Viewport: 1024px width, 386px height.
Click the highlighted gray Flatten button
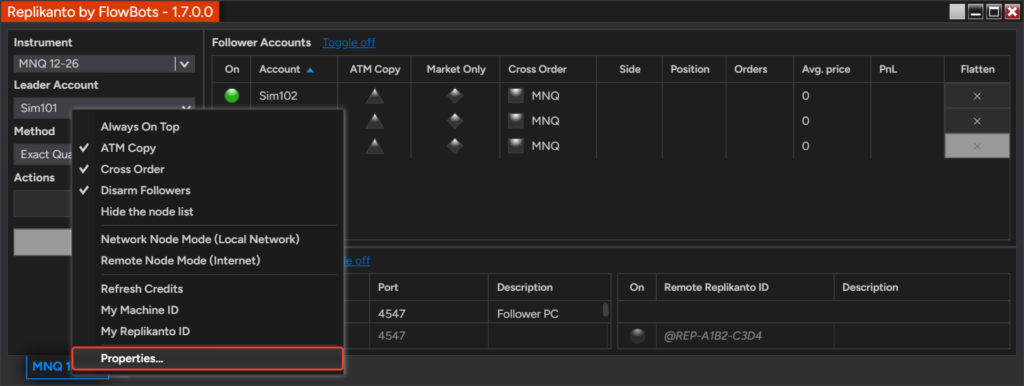coord(977,146)
